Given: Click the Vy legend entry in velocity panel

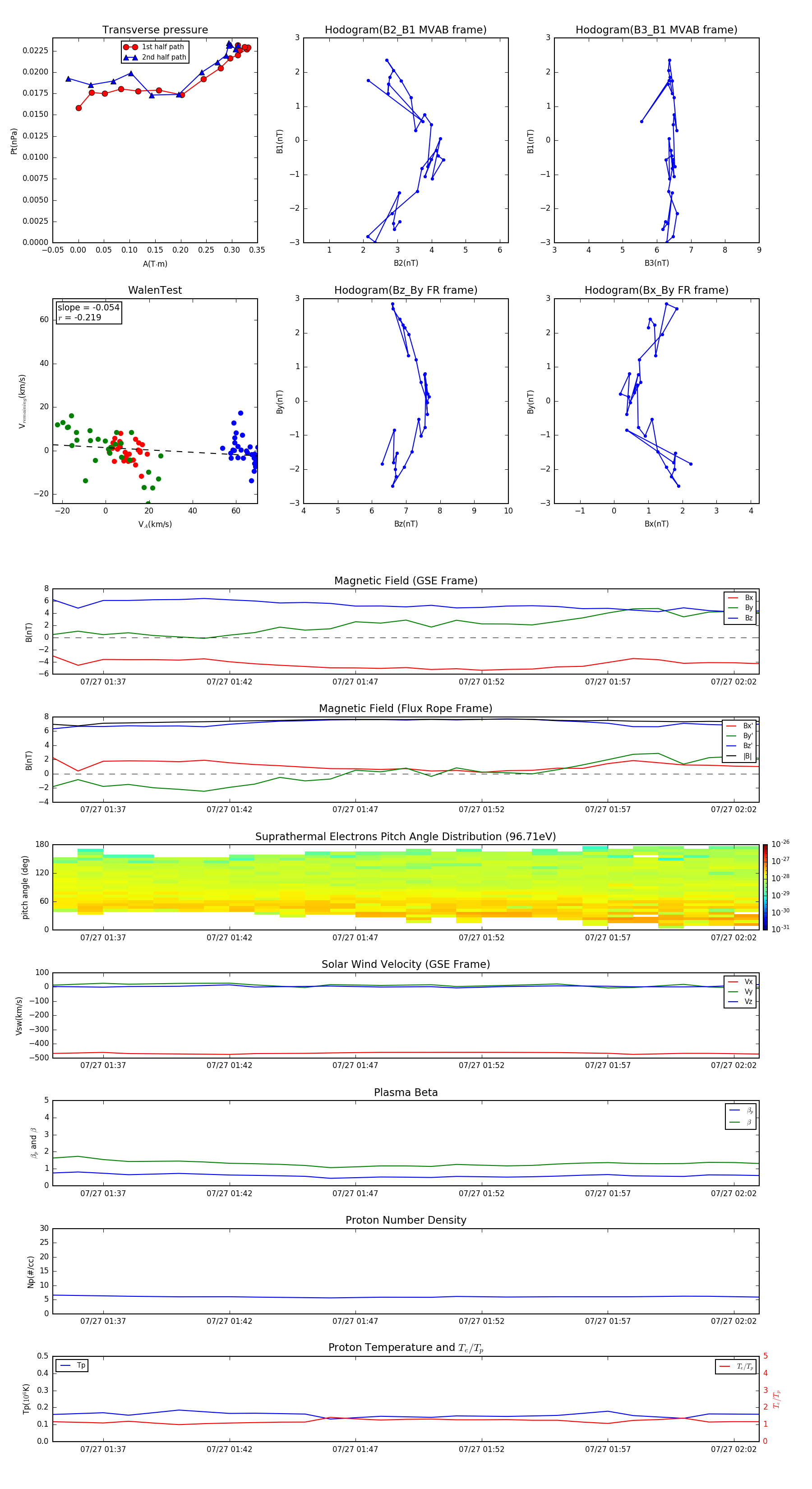Looking at the screenshot, I should coord(740,991).
